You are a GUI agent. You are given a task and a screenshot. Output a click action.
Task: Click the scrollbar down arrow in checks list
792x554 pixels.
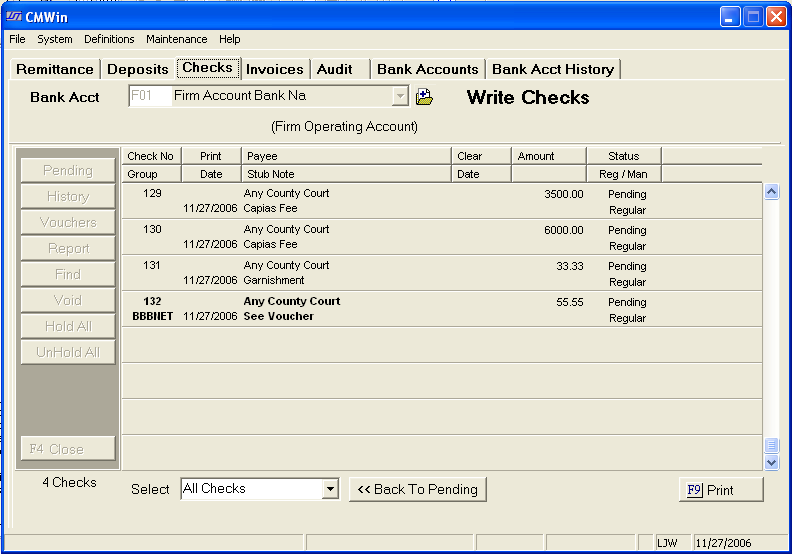(x=771, y=462)
